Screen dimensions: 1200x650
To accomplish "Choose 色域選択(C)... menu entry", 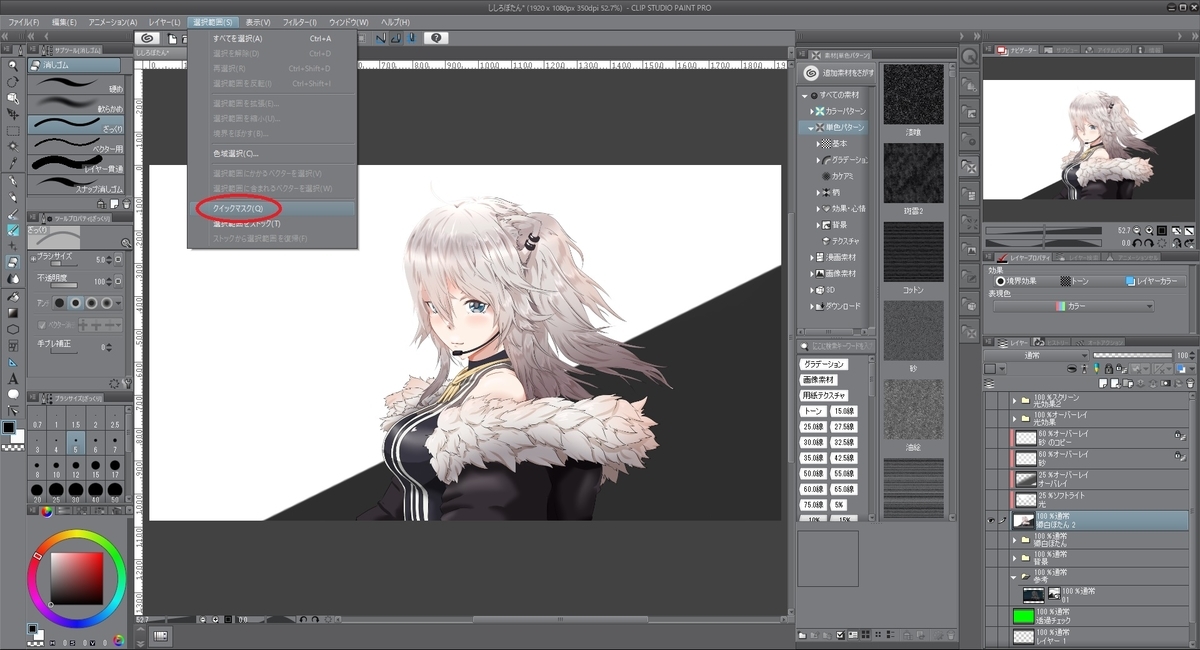I will click(x=271, y=154).
